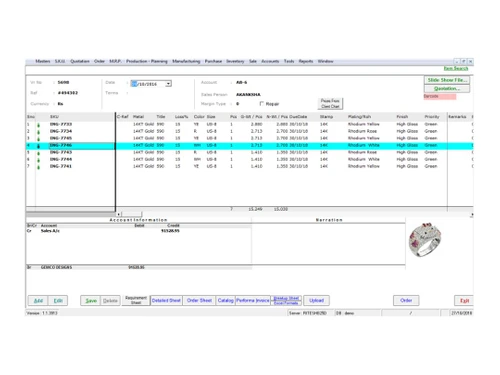Open the Purchase menu

point(213,61)
